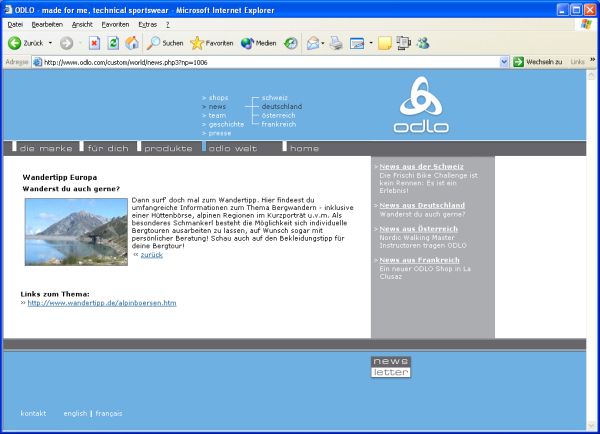Expand the Zurück history dropdown arrow

[x=50, y=43]
